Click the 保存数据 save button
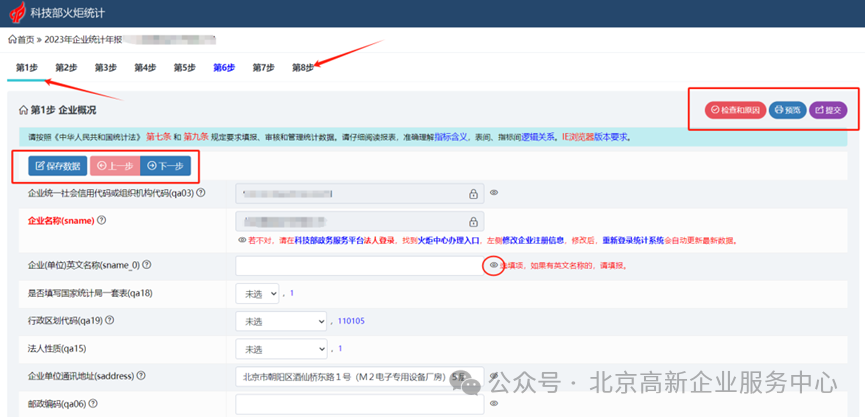The height and width of the screenshot is (417, 865). (58, 165)
